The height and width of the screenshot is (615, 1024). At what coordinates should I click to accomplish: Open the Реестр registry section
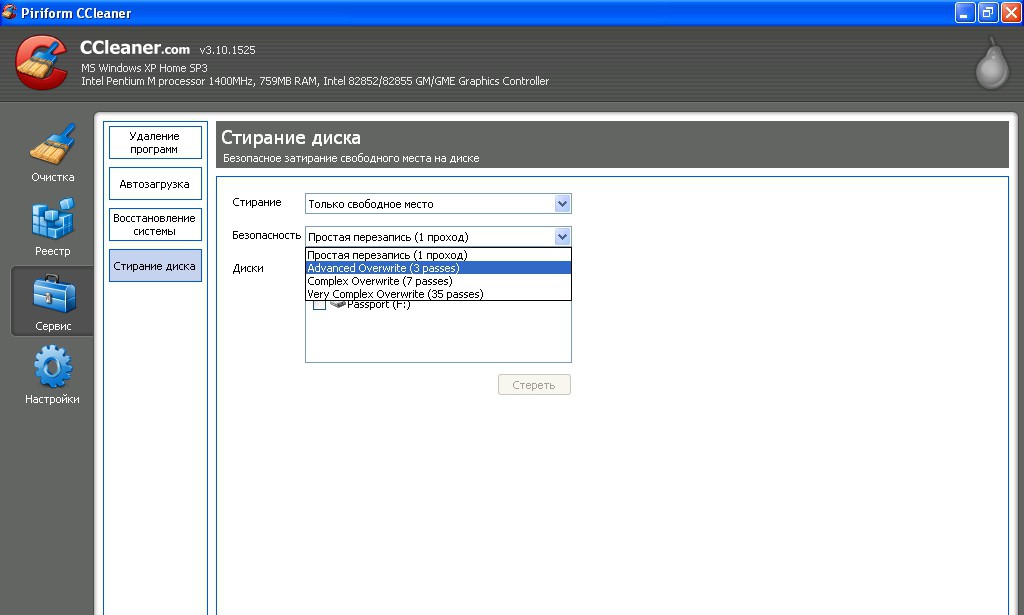[x=52, y=227]
